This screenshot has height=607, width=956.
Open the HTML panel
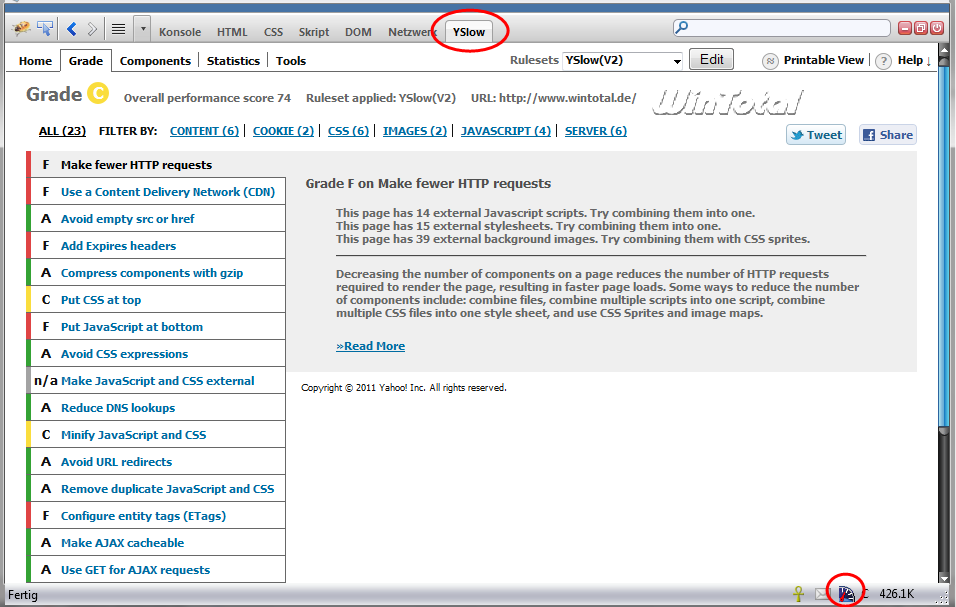click(x=232, y=32)
